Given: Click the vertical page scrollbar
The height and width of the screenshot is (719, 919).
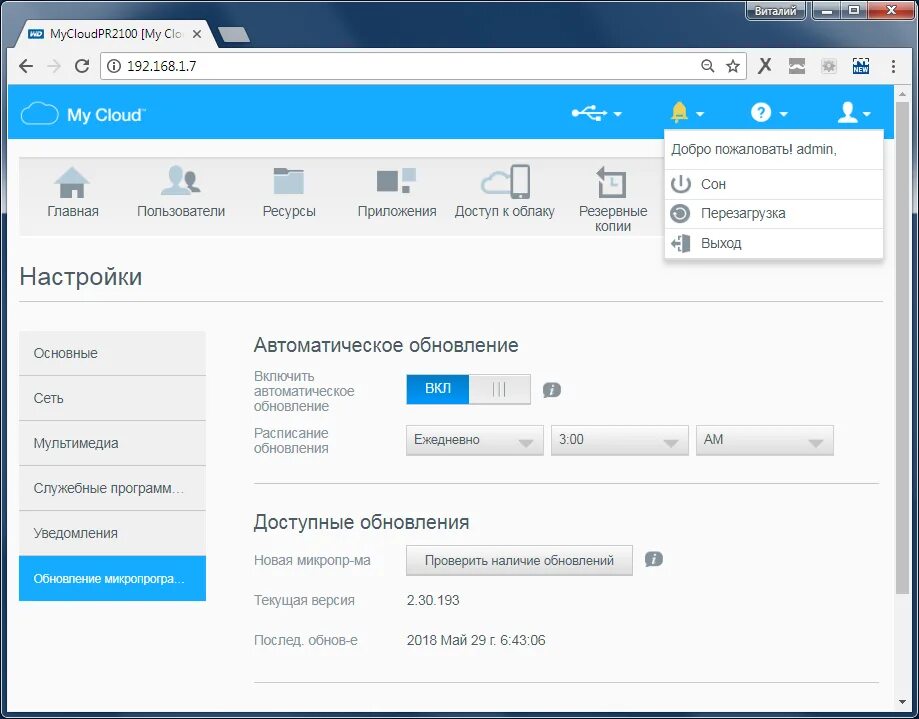Looking at the screenshot, I should pyautogui.click(x=903, y=348).
